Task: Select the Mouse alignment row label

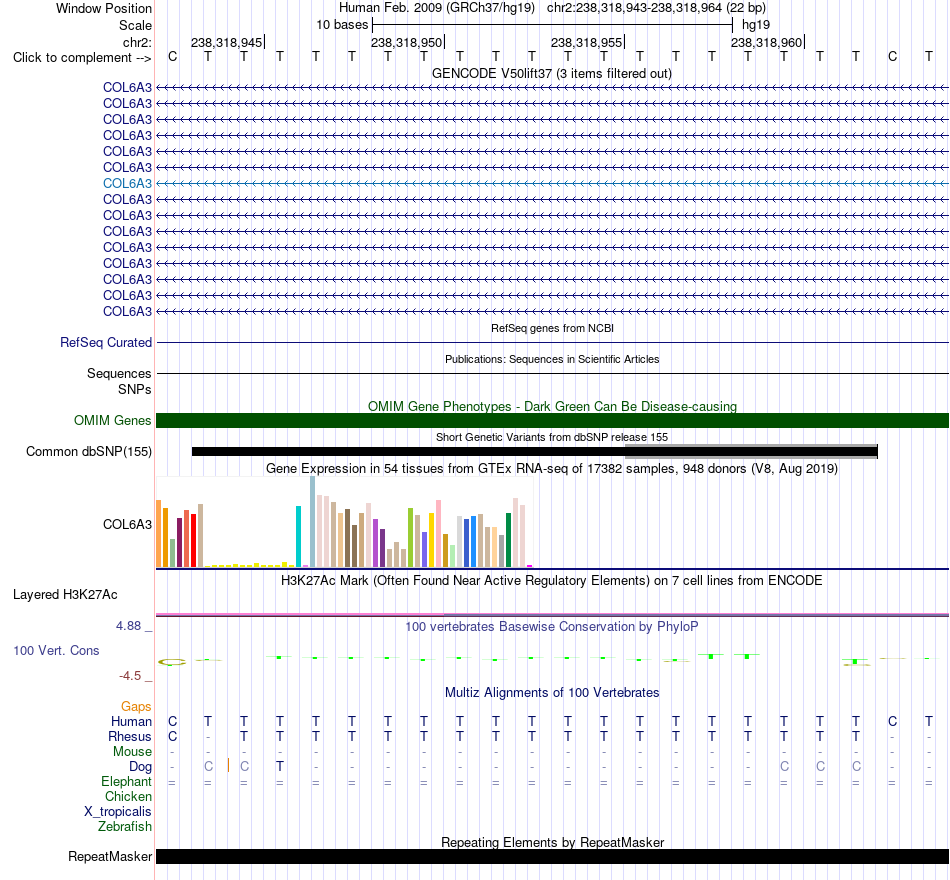Action: click(x=132, y=752)
